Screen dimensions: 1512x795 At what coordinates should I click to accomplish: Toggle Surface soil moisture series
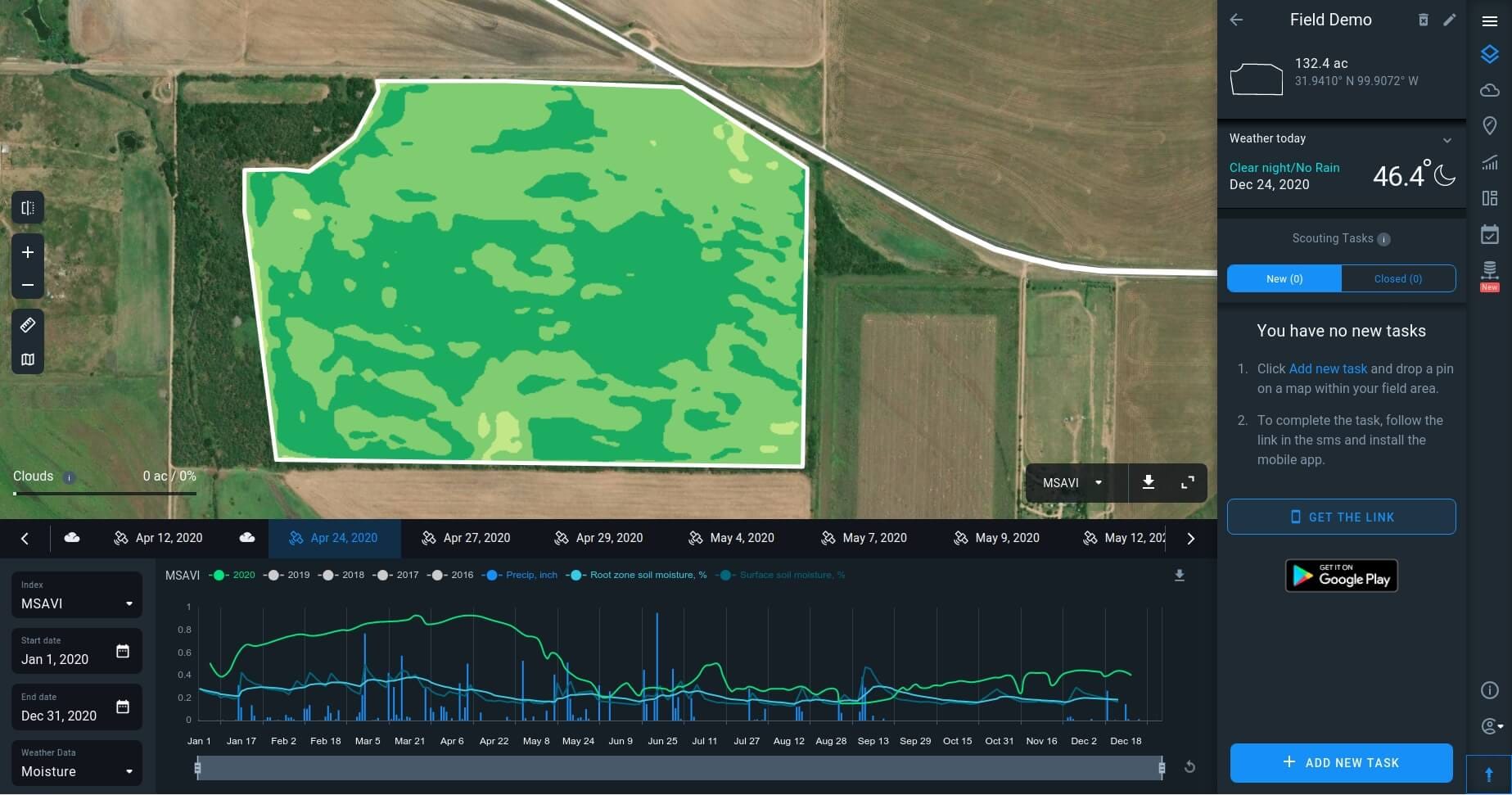point(780,575)
